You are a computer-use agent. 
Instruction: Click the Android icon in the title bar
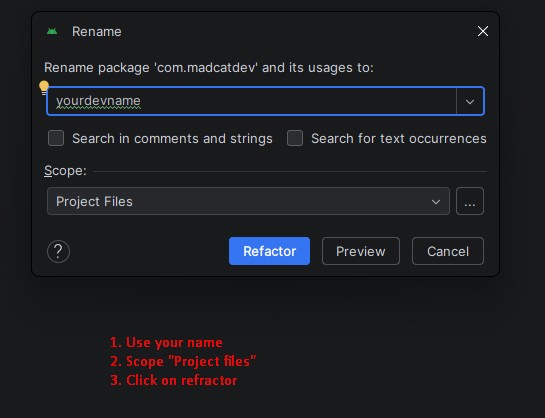click(52, 32)
